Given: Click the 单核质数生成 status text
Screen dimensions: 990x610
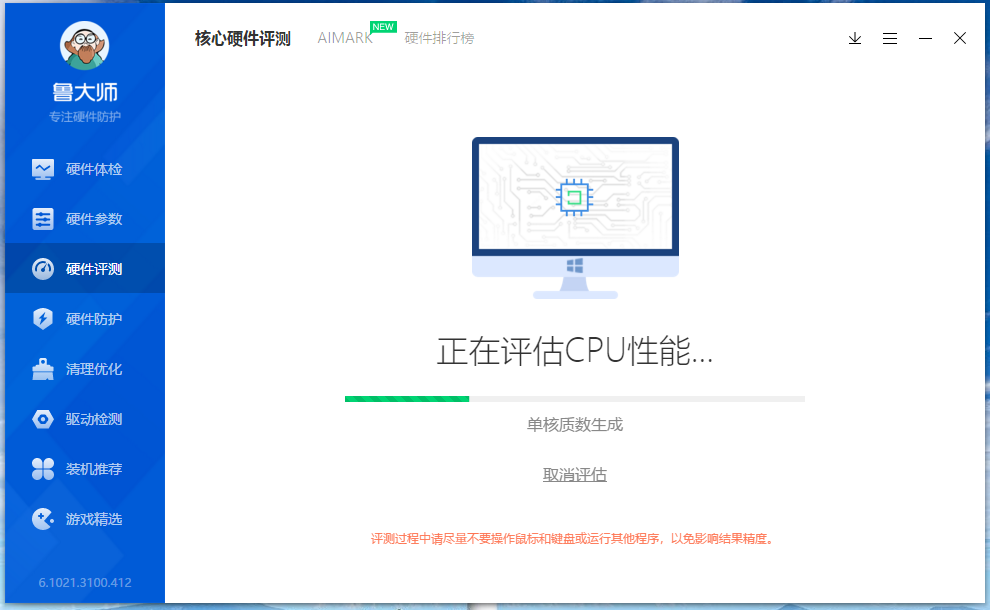Looking at the screenshot, I should click(575, 424).
